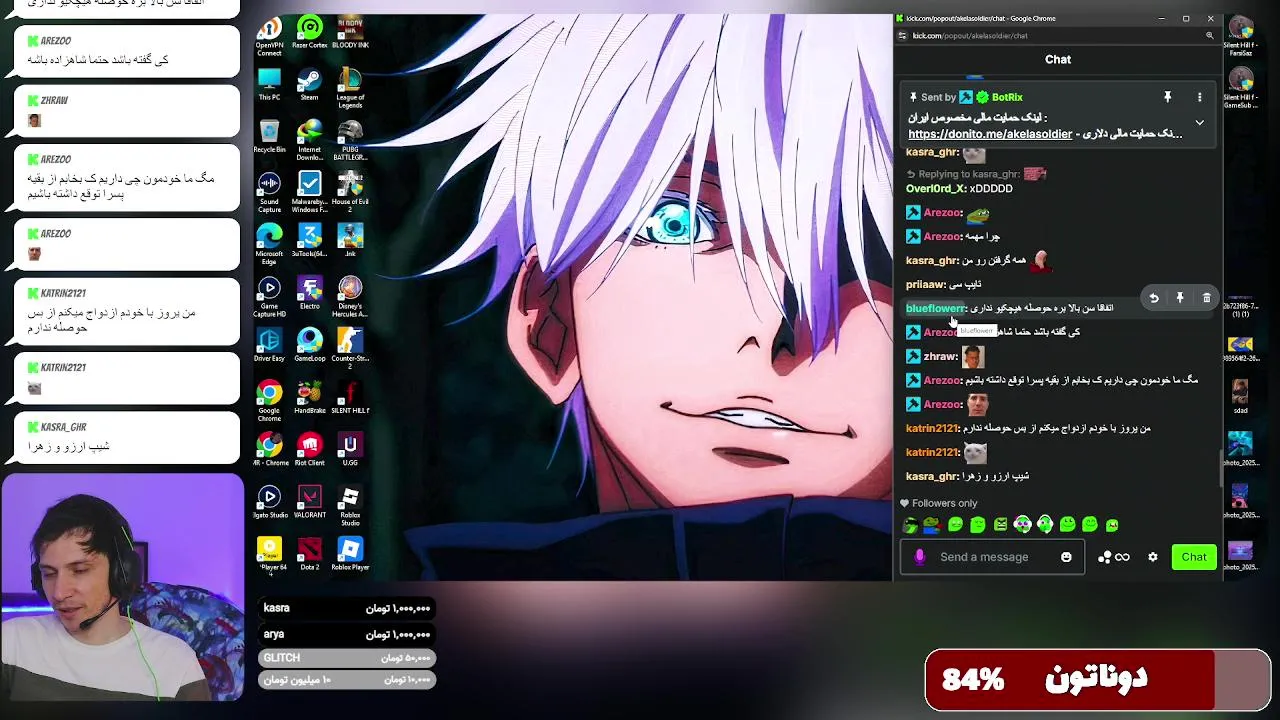
Task: Select the BLOODY INK desktop icon
Action: (x=350, y=33)
